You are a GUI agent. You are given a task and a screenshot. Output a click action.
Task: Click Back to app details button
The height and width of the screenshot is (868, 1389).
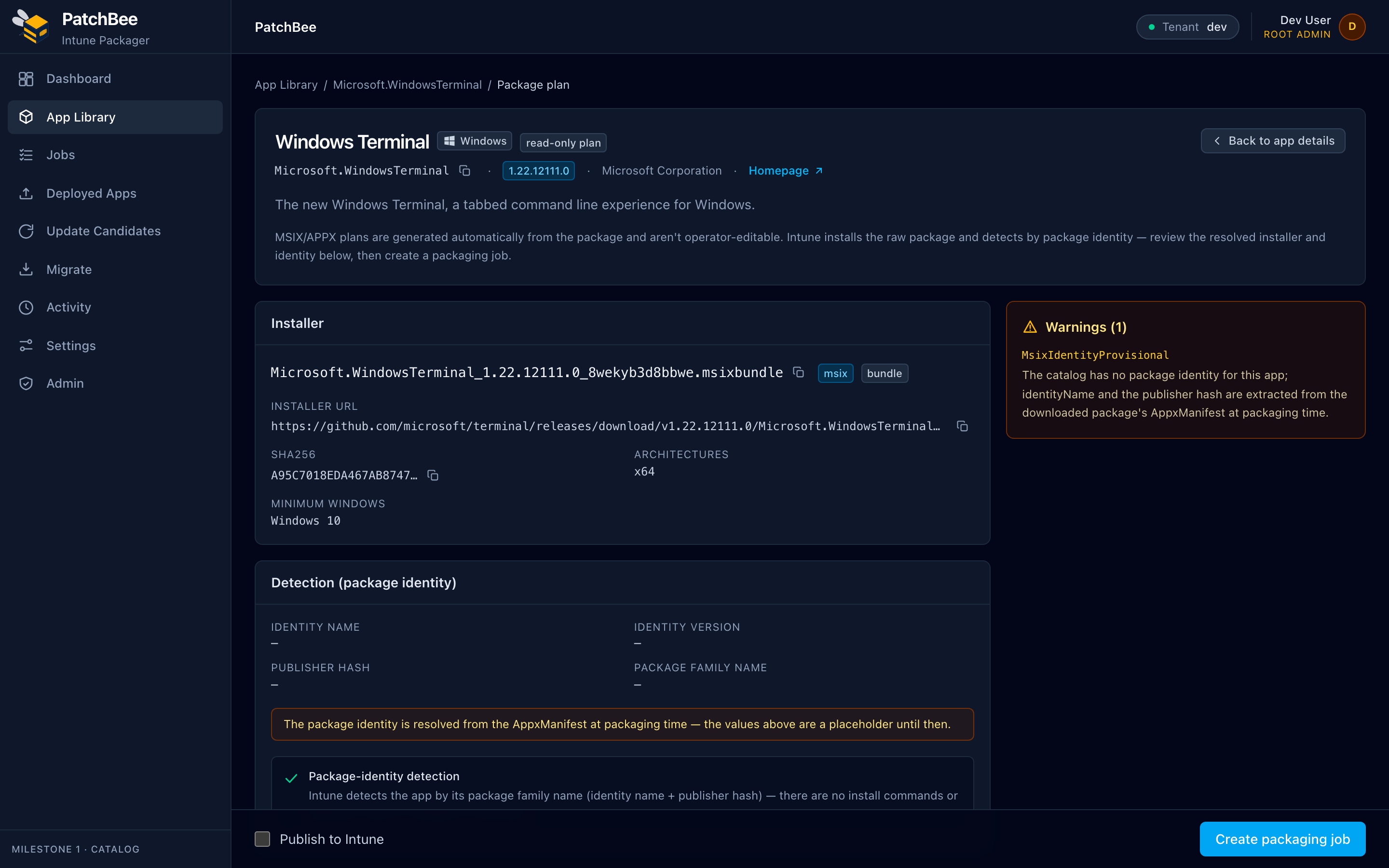(x=1272, y=141)
